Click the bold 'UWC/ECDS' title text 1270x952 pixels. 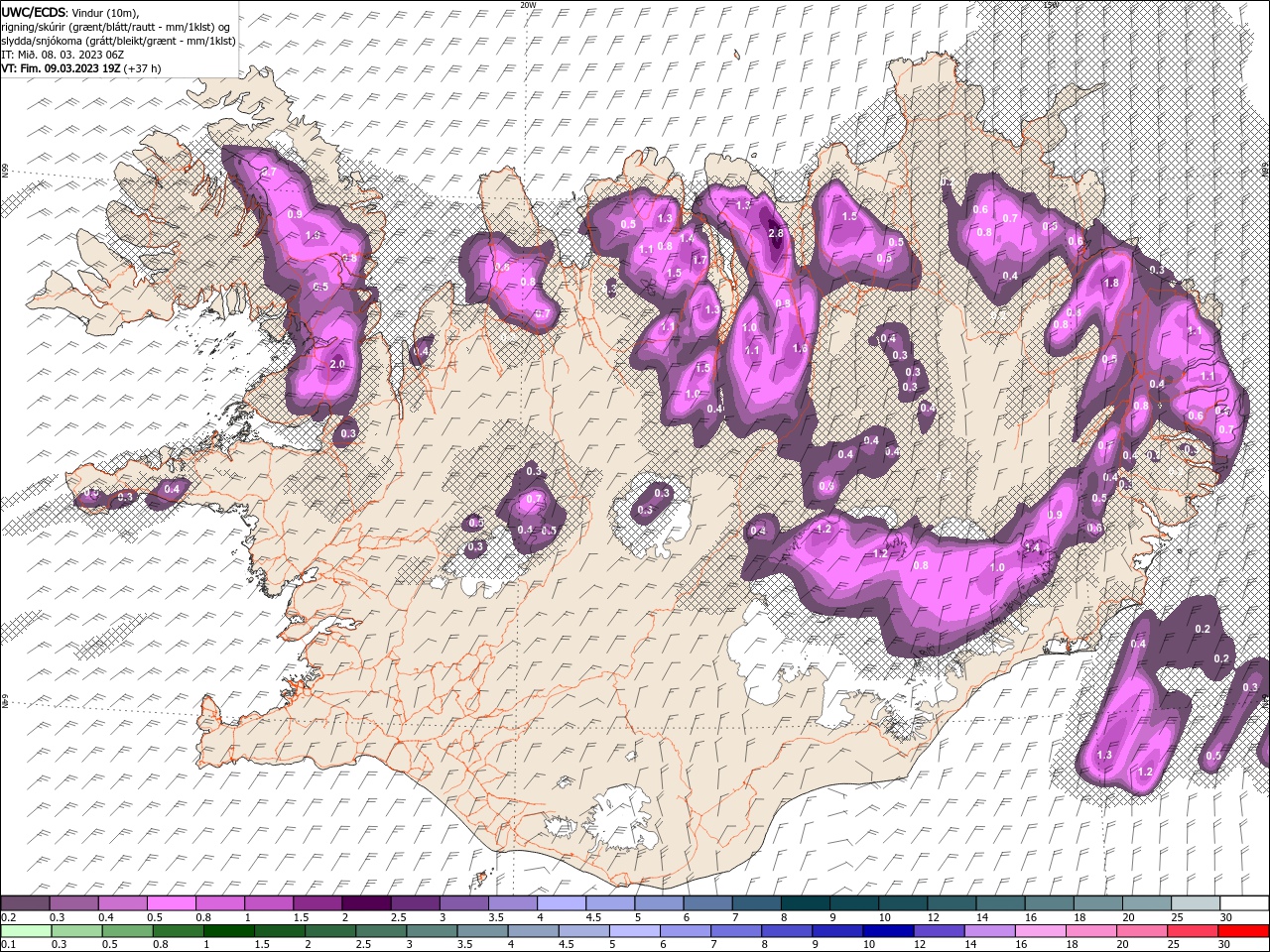point(35,11)
